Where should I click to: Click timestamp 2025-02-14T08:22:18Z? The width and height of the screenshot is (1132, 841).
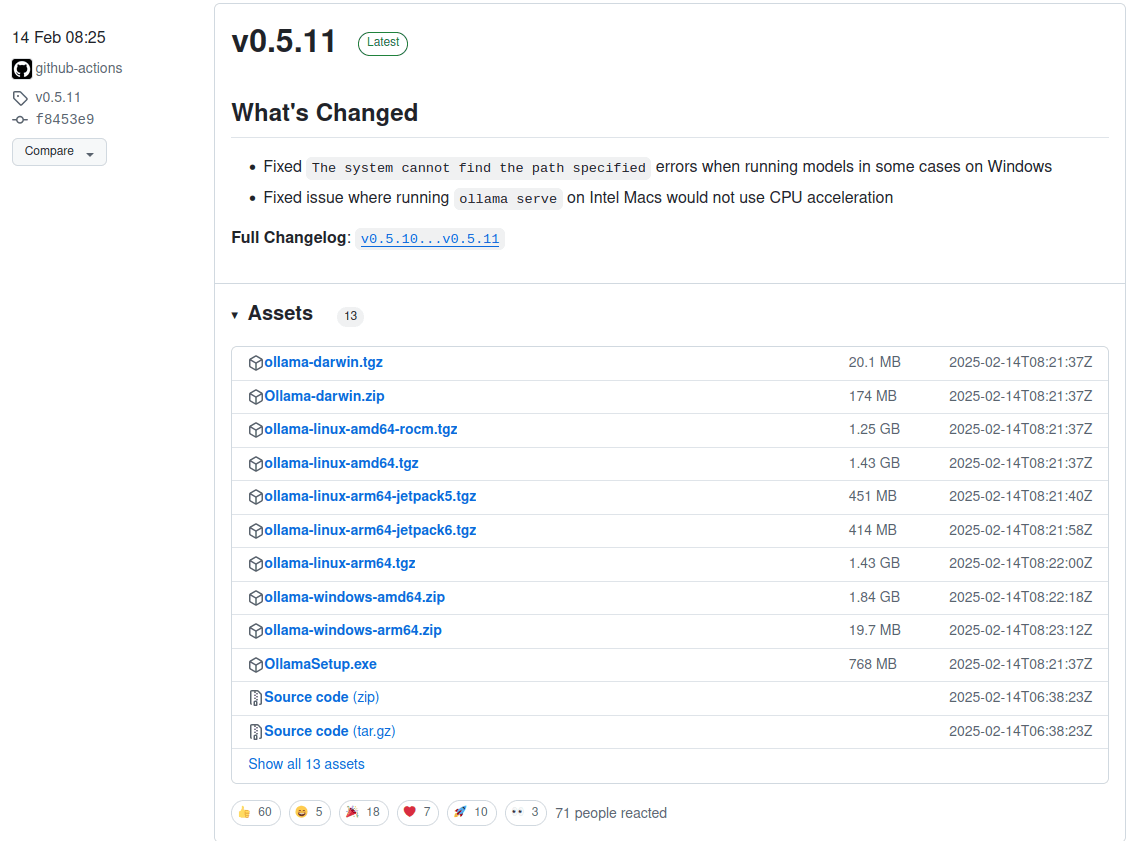tap(1020, 598)
